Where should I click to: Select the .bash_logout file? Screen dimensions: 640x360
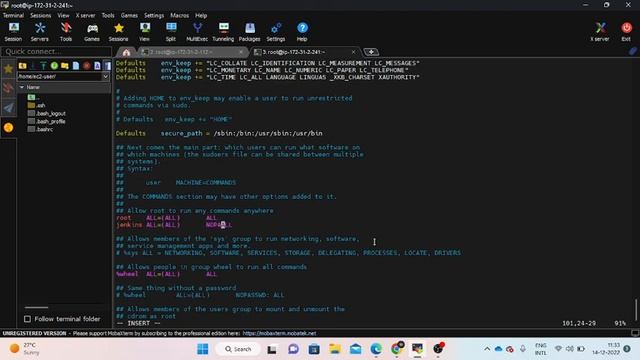[47, 113]
